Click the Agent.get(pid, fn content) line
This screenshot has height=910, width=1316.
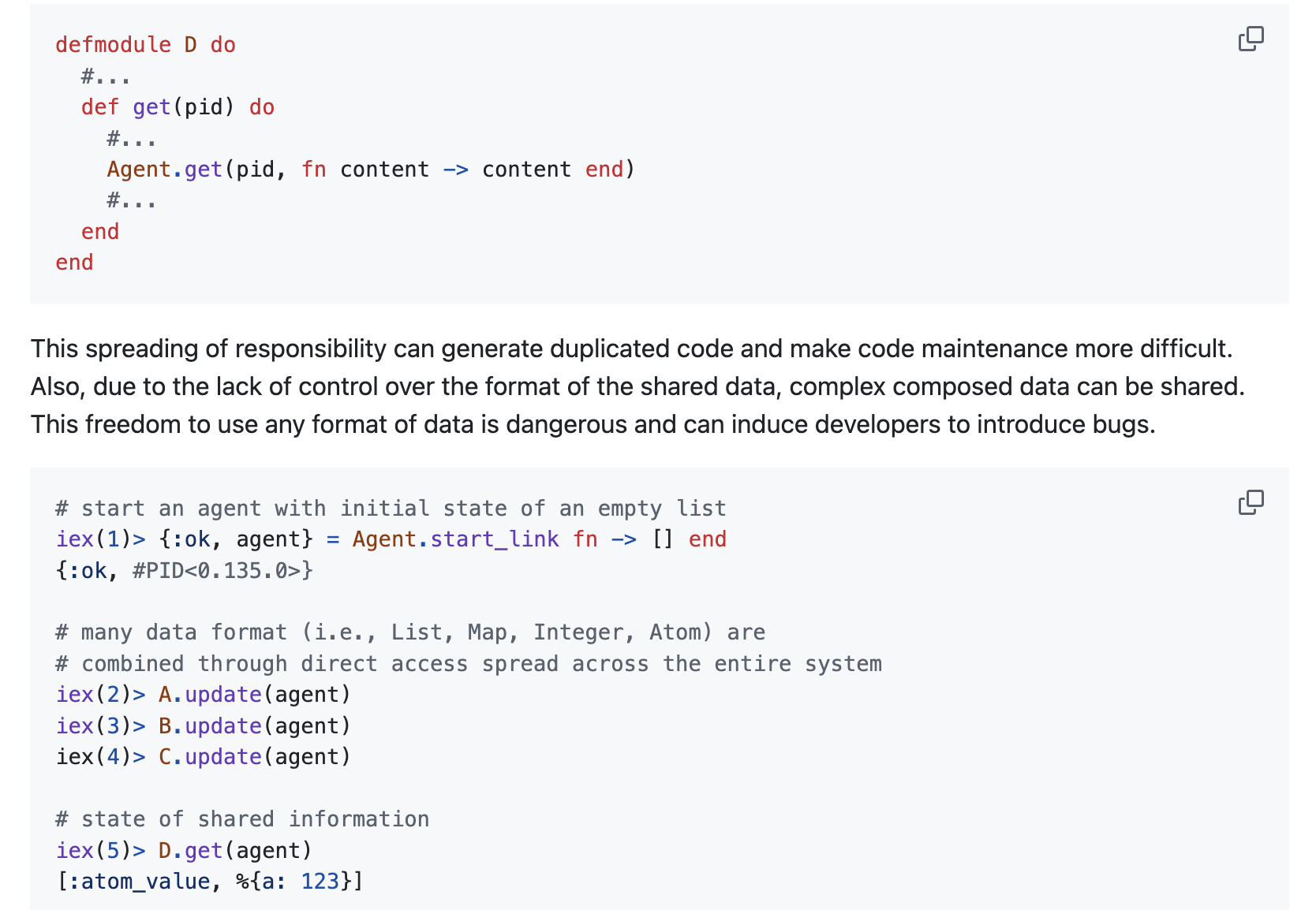pyautogui.click(x=370, y=170)
